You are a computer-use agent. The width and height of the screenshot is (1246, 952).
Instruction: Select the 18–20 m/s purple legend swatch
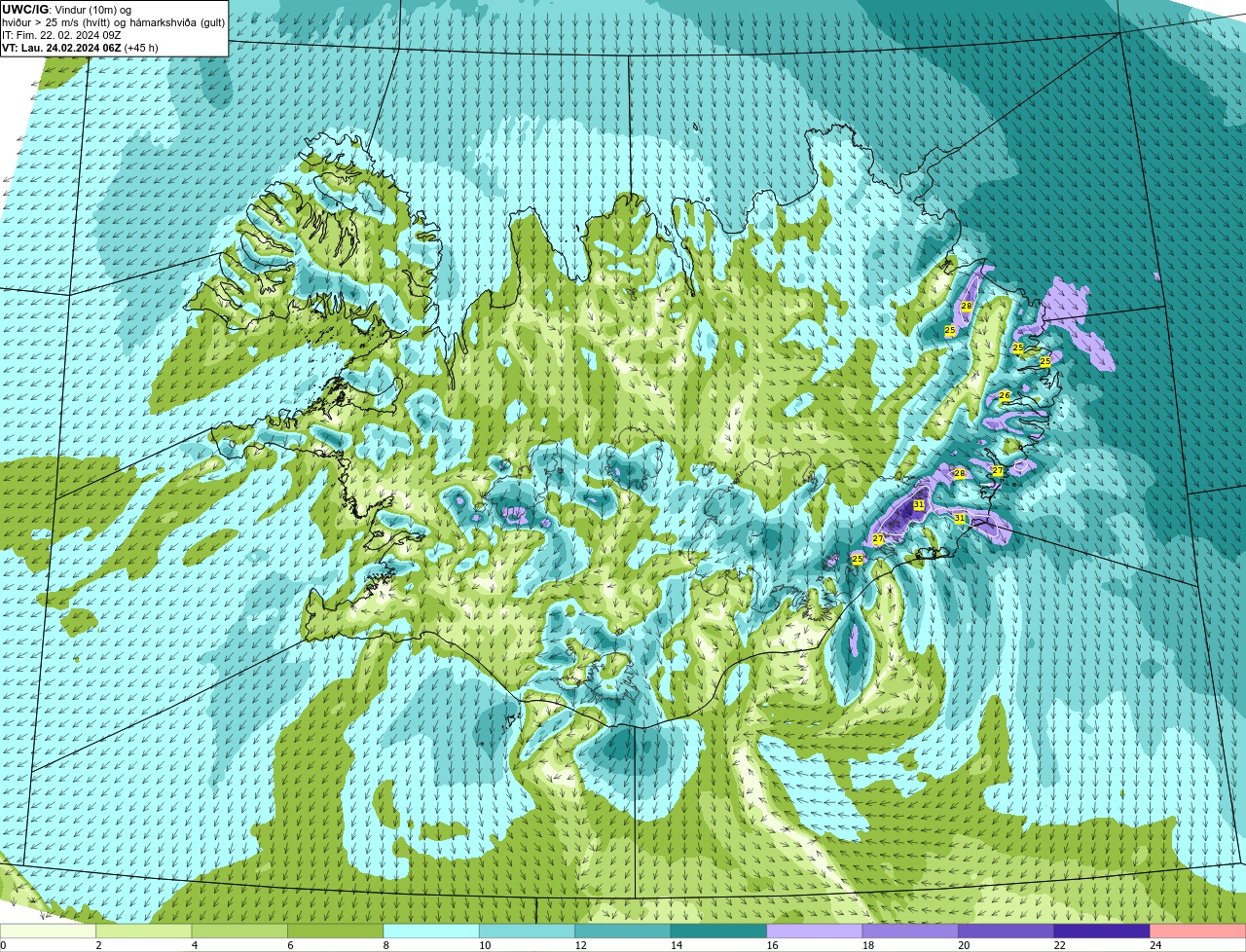point(911,932)
